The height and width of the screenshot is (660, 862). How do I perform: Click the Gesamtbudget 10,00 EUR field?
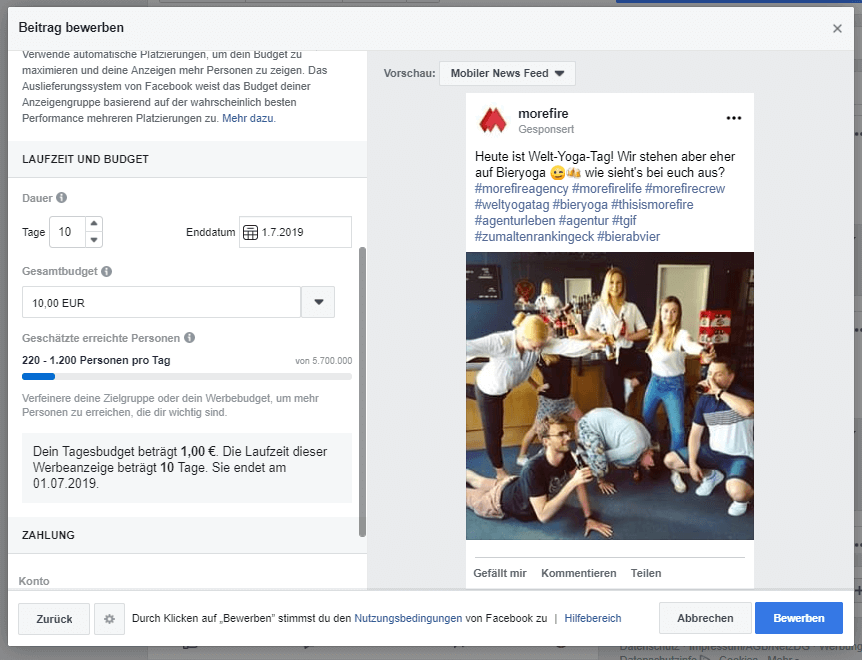point(161,302)
